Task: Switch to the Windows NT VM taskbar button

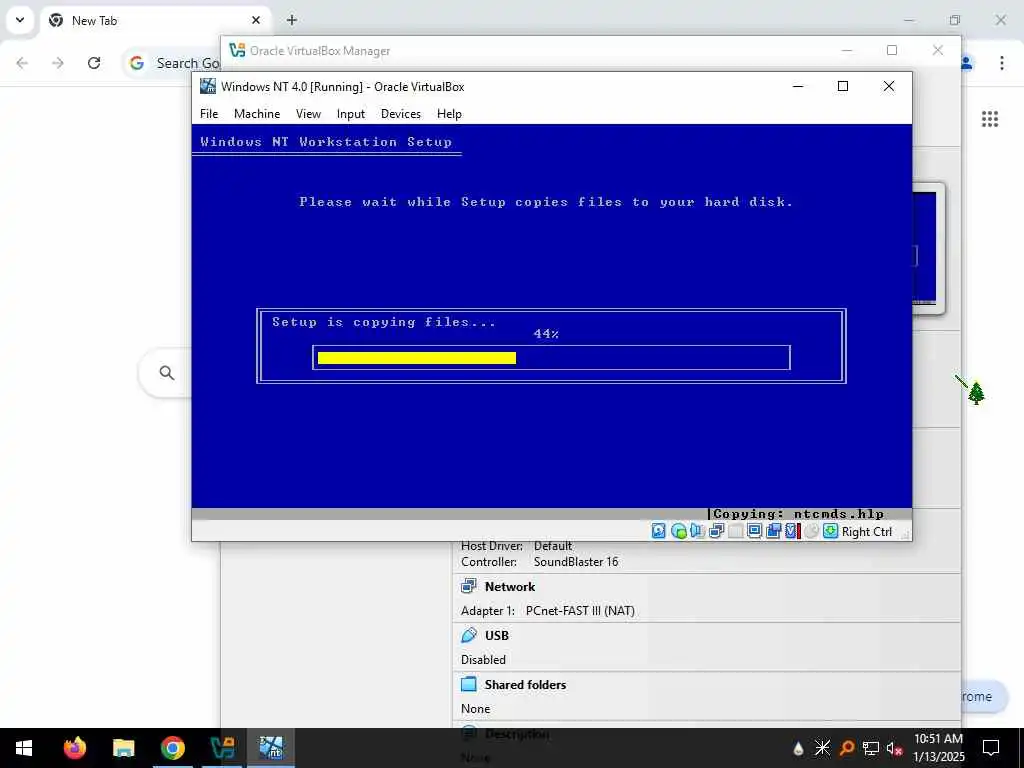Action: [x=271, y=748]
